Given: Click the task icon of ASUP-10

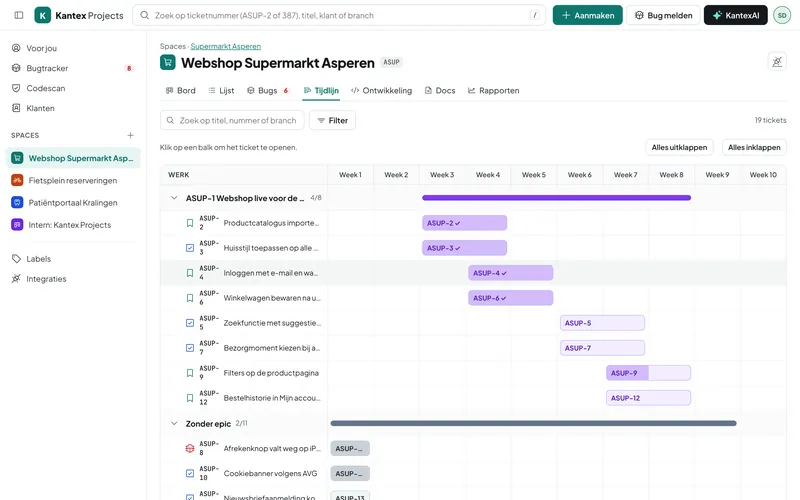Looking at the screenshot, I should point(190,473).
